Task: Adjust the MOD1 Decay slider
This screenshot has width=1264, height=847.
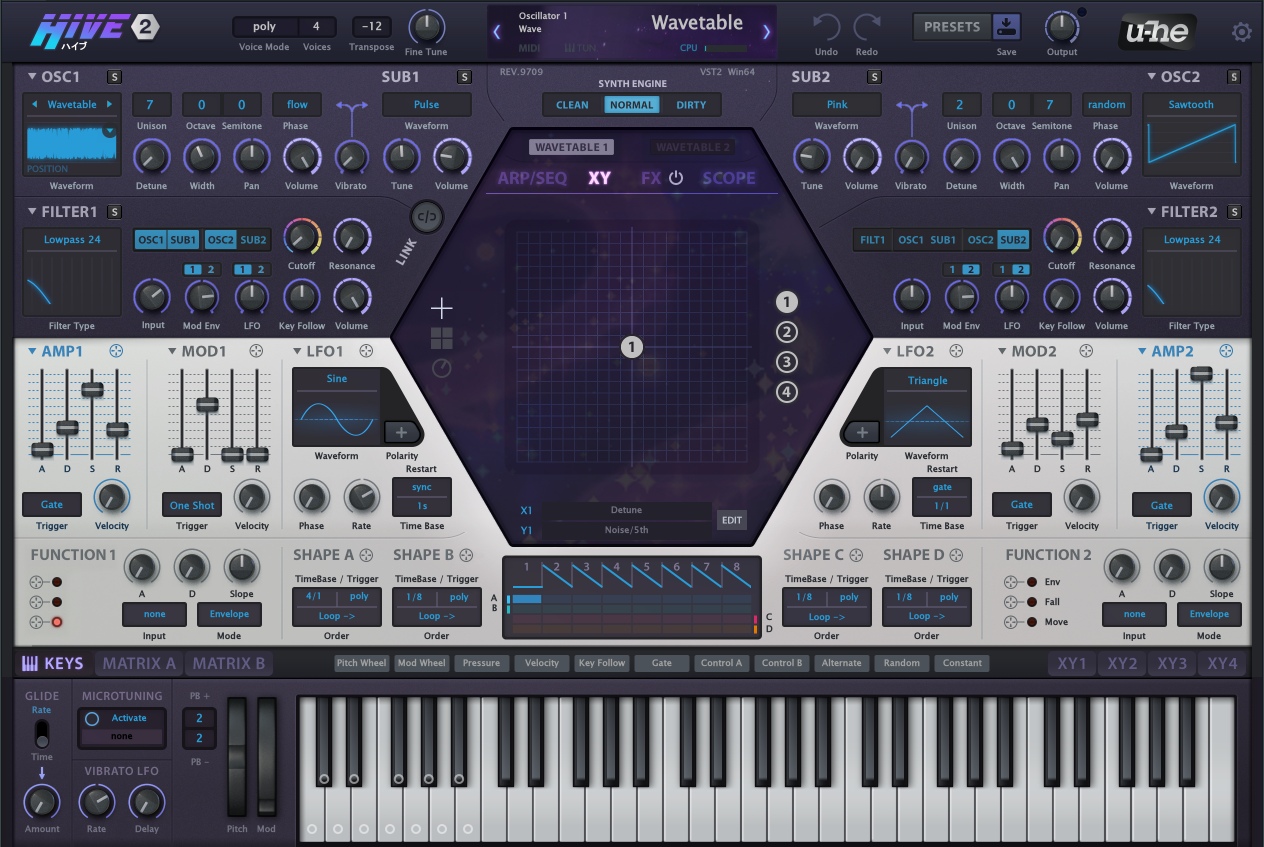Action: click(207, 404)
